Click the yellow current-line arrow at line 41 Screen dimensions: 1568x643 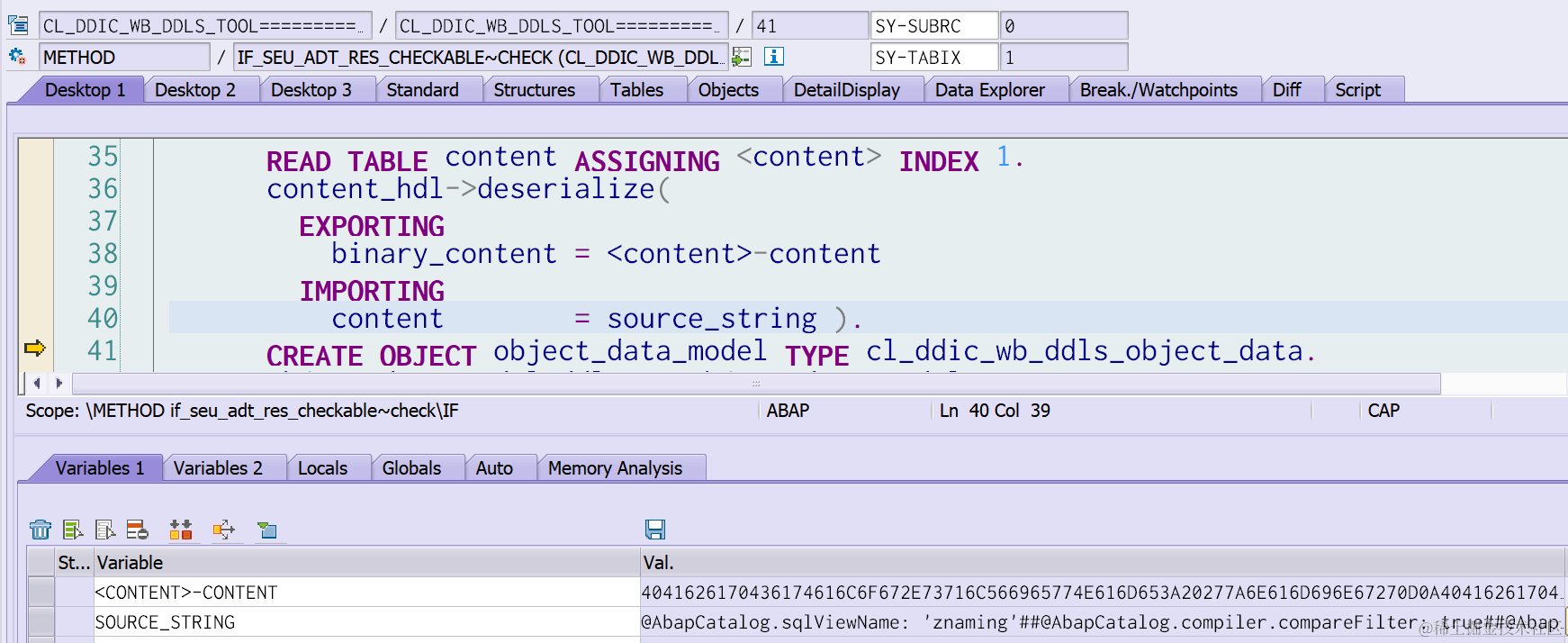pyautogui.click(x=35, y=349)
